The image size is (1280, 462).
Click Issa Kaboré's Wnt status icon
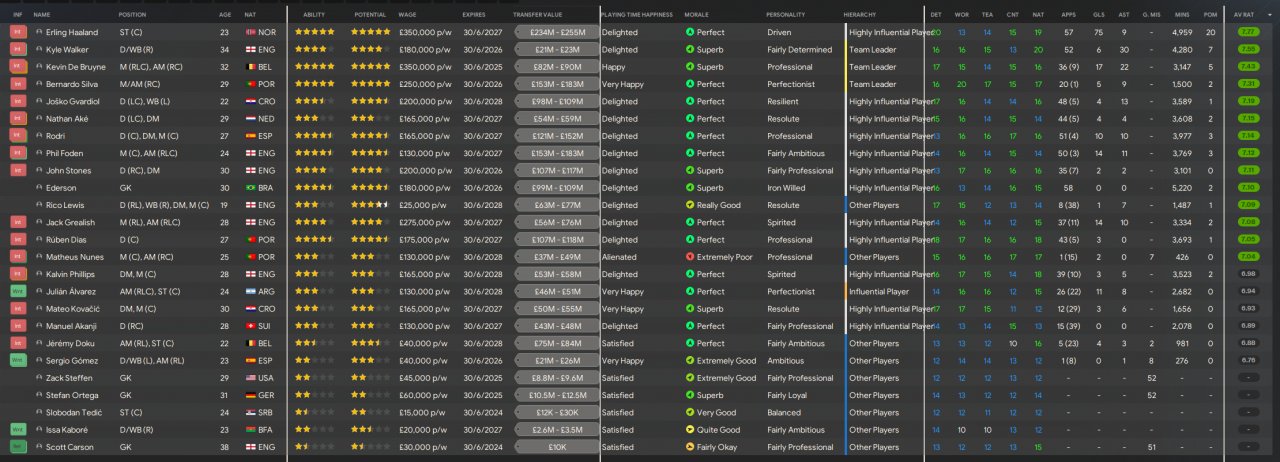click(17, 430)
